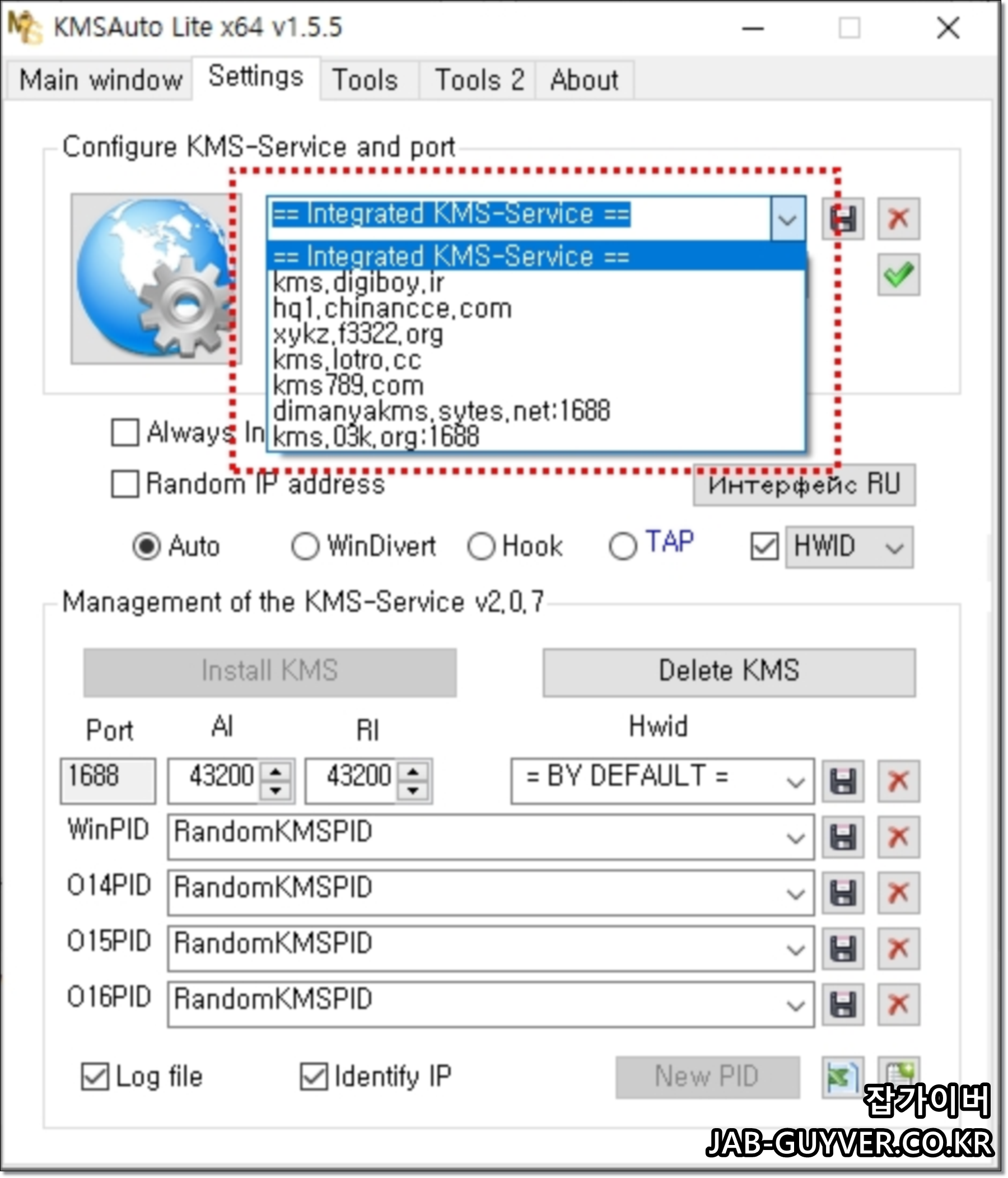This screenshot has width=1008, height=1178.
Task: Click the Install KMS button
Action: coord(269,672)
